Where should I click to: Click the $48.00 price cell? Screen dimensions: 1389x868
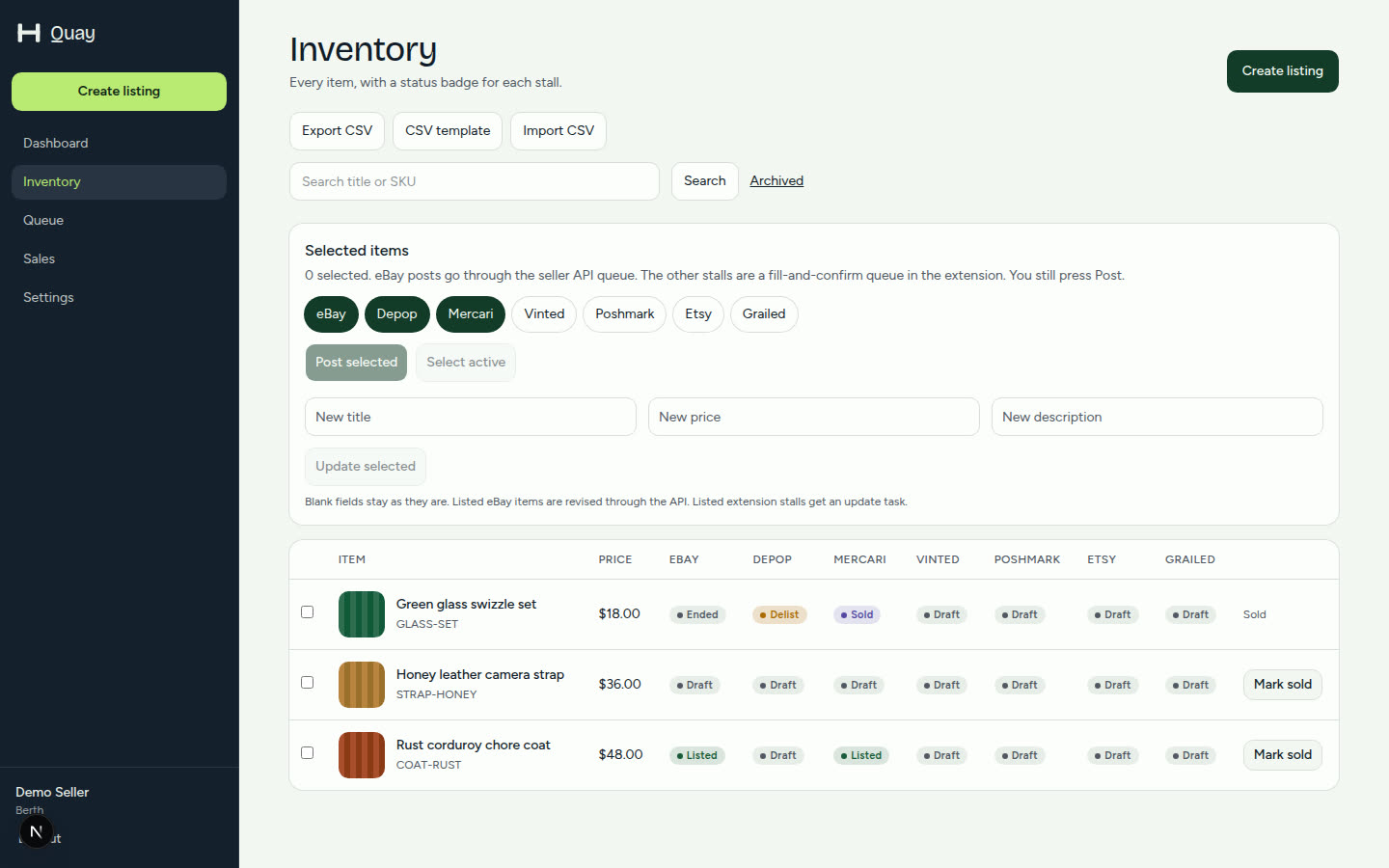coord(620,754)
